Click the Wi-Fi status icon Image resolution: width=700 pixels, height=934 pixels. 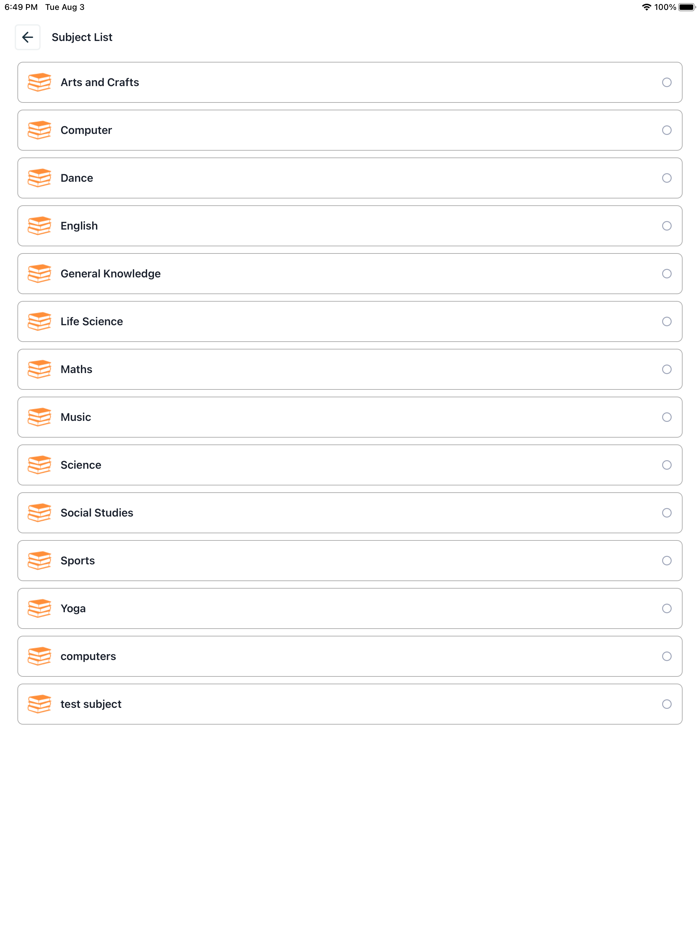coord(646,7)
